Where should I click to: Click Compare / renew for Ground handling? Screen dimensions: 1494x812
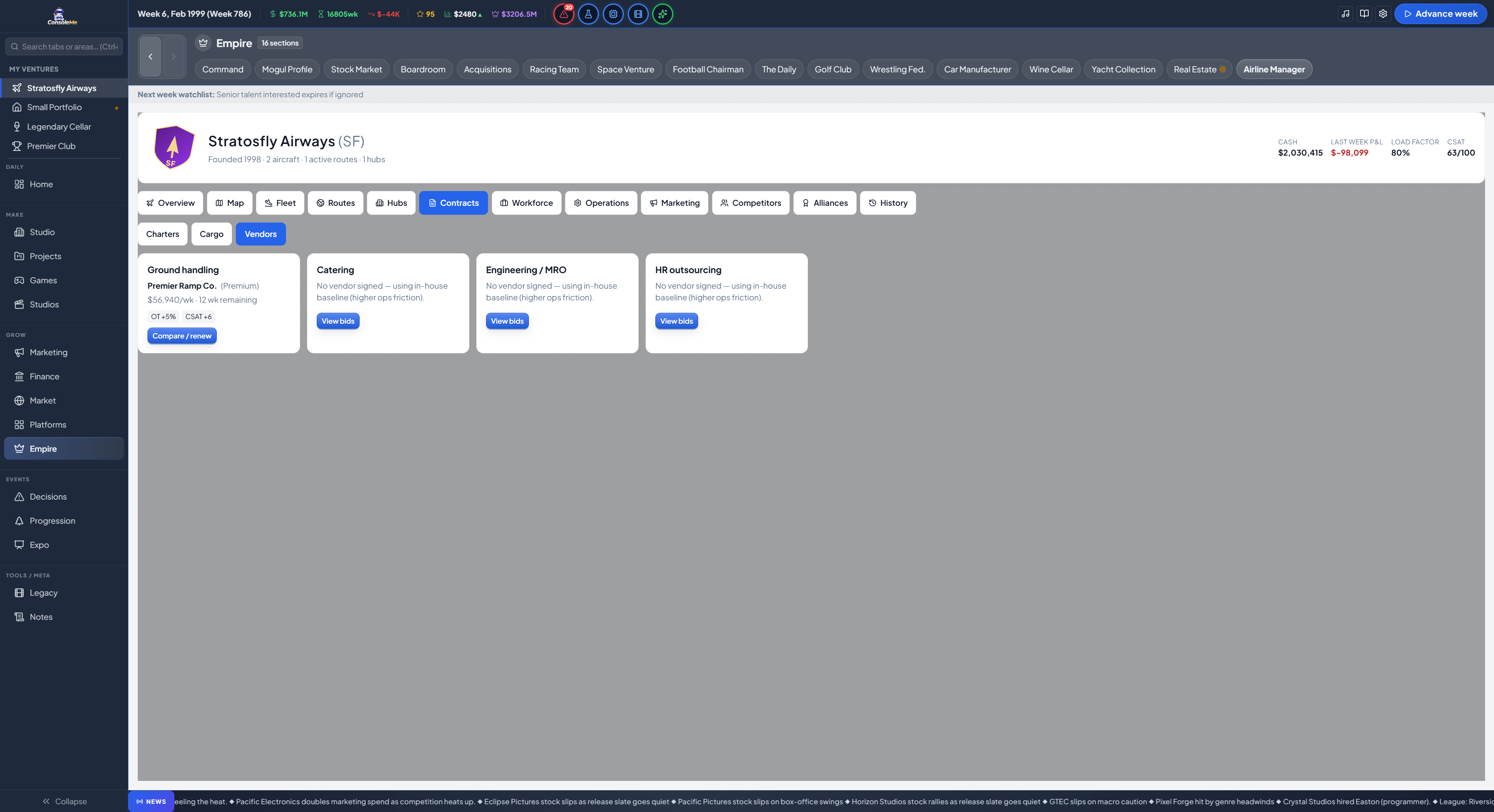click(x=181, y=336)
